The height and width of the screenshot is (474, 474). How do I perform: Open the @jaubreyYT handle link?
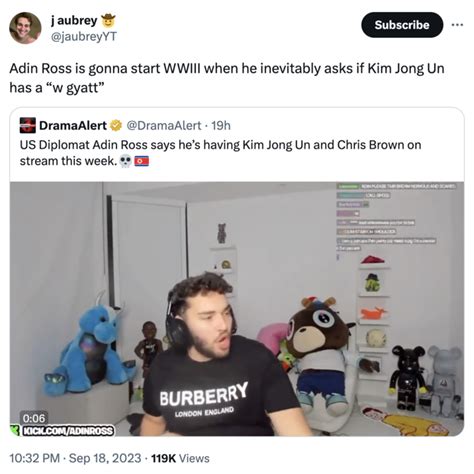pyautogui.click(x=83, y=36)
